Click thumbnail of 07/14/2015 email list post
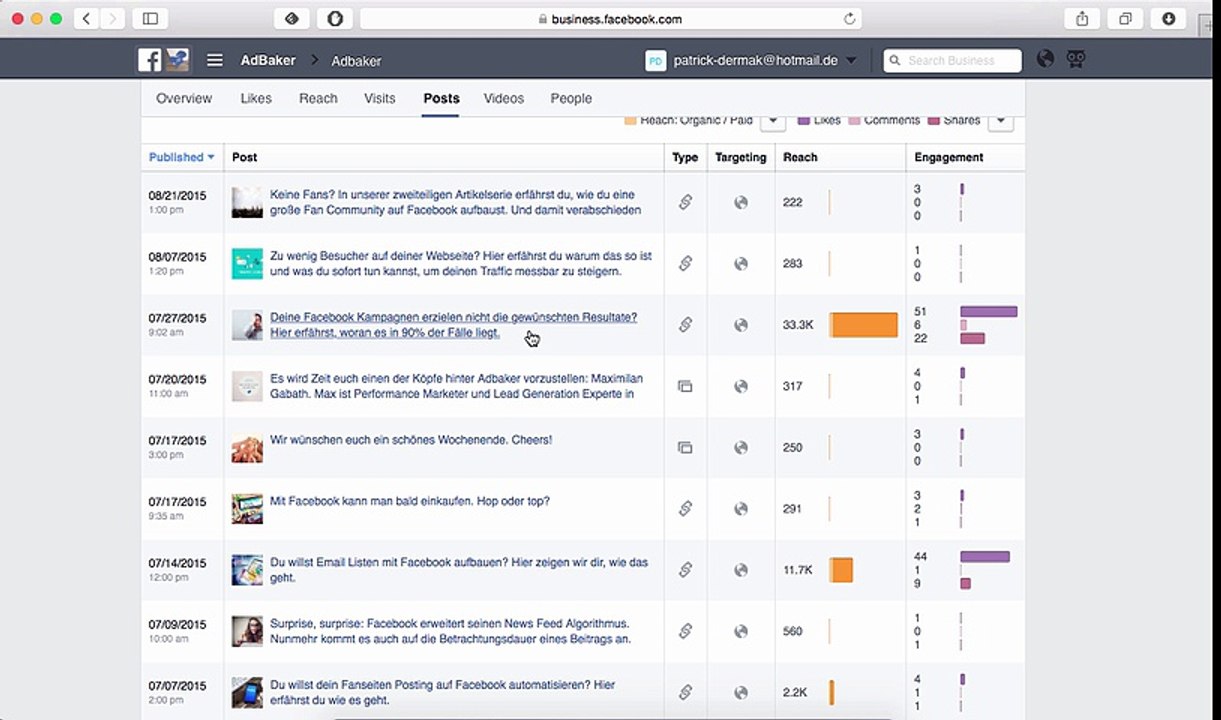Screen dimensions: 1221x720 point(247,570)
